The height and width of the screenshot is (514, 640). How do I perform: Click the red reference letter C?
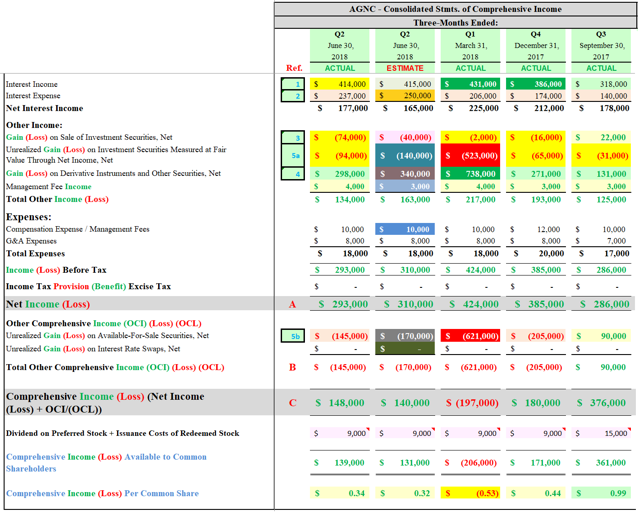[292, 403]
